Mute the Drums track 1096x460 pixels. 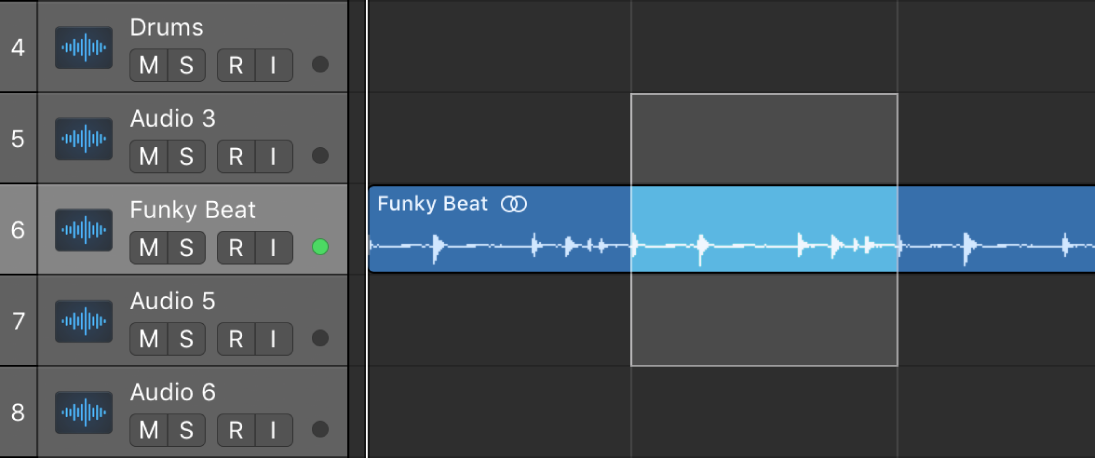click(149, 65)
